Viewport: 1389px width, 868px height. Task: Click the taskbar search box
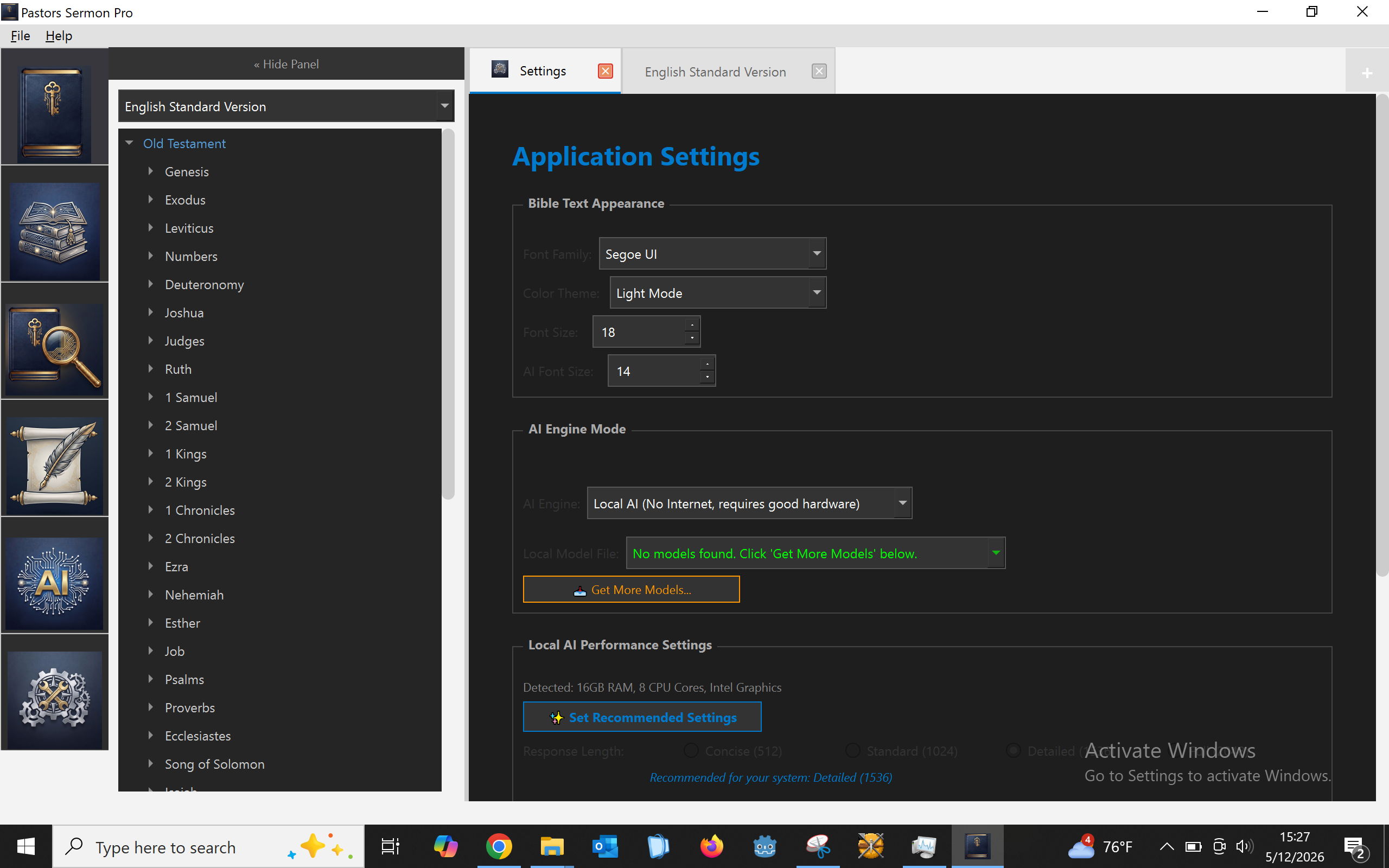click(208, 847)
